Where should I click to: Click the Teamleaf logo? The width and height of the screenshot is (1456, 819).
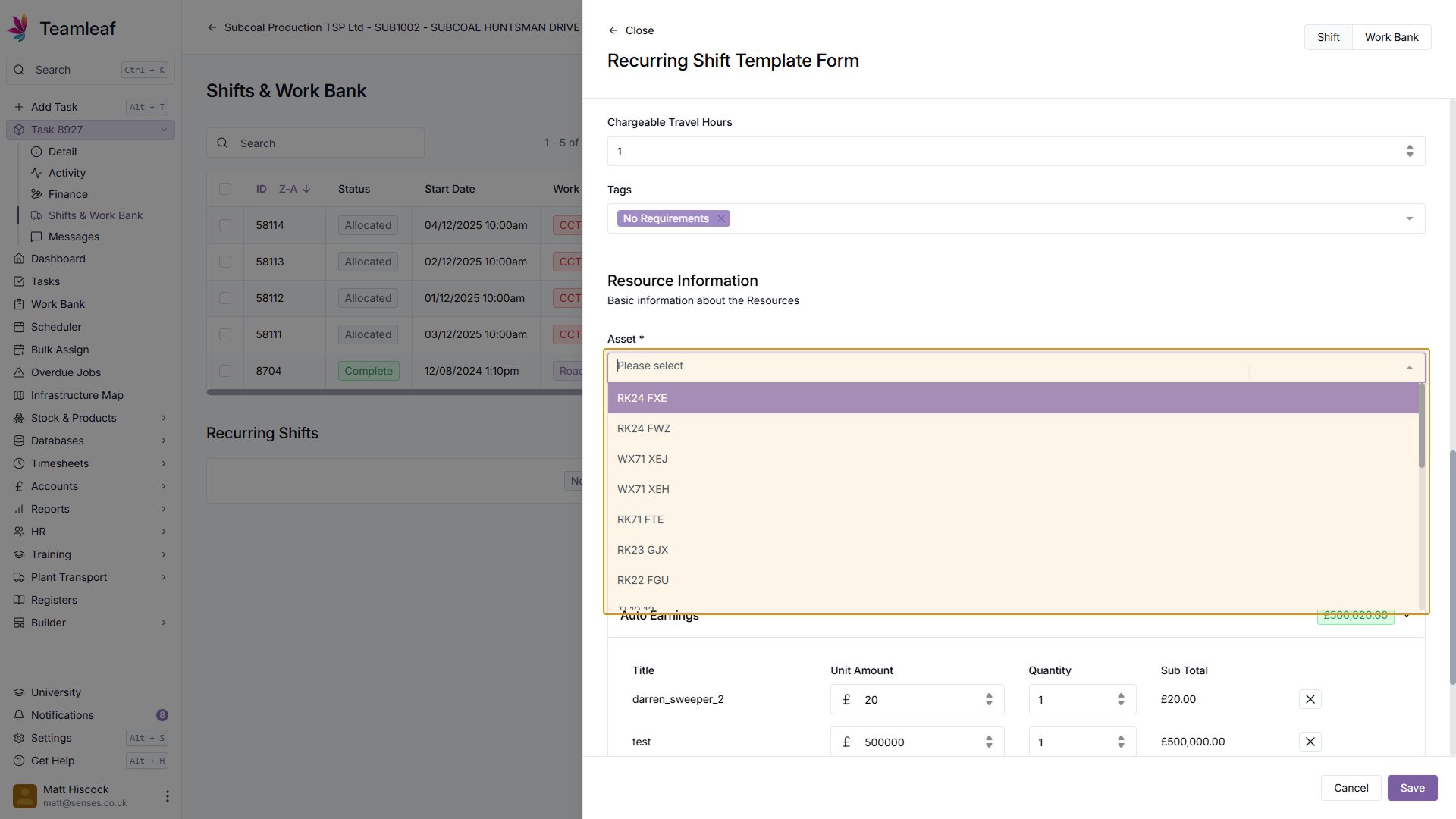tap(18, 28)
